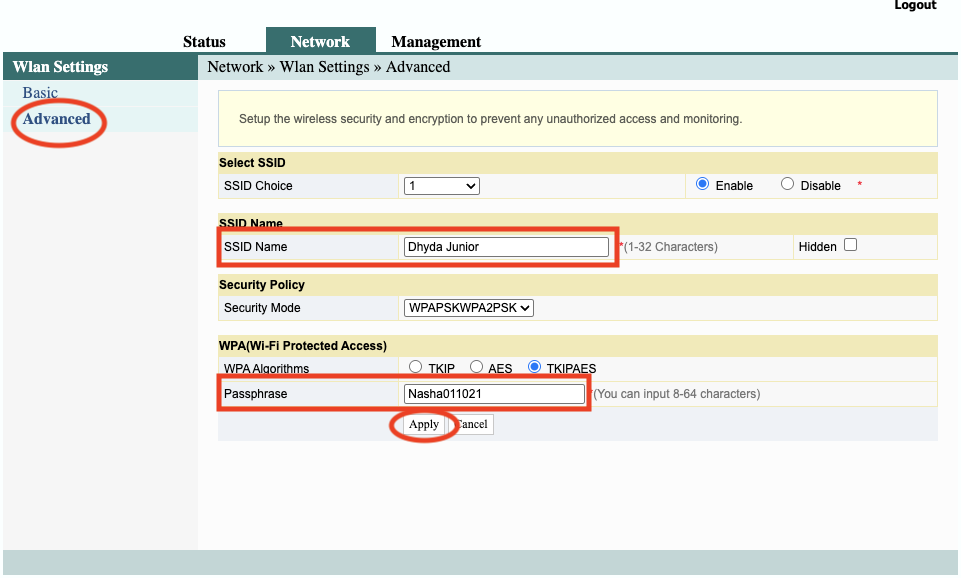Select the Enable radio for SSID Choice
Screen dimensions: 961x578
pyautogui.click(x=704, y=185)
